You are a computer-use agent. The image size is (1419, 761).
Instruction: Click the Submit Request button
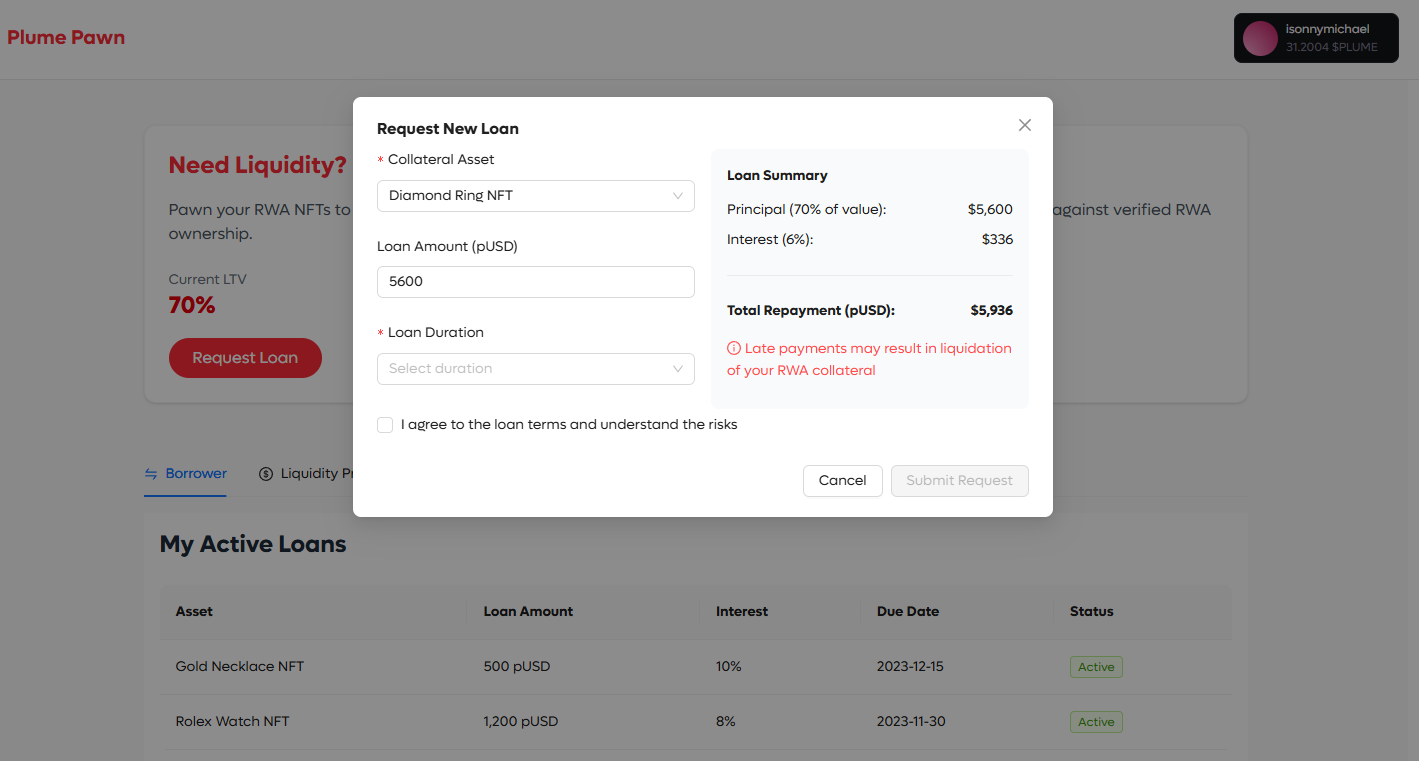960,481
